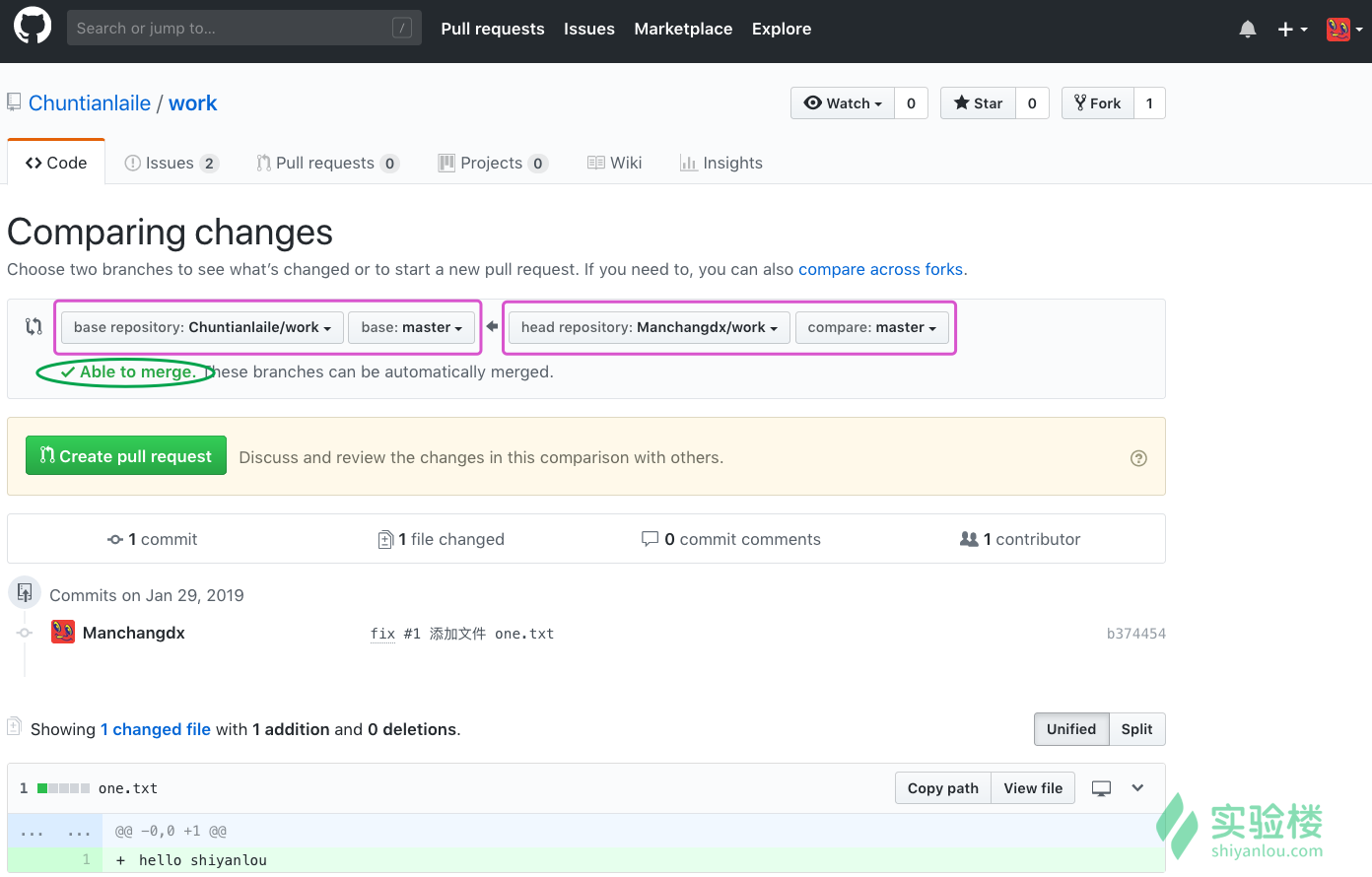Click the diffstat bar for one.txt
The image size is (1372, 877).
(x=64, y=788)
